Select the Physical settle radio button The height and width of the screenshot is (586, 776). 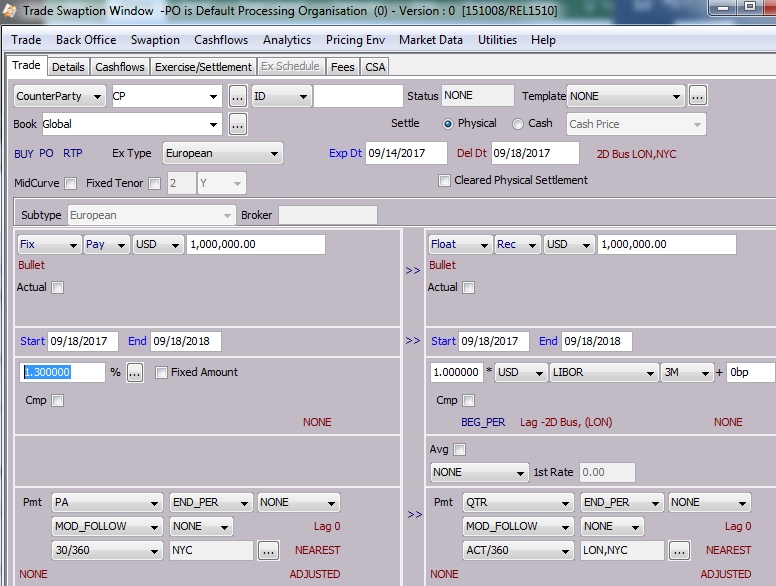coord(447,124)
